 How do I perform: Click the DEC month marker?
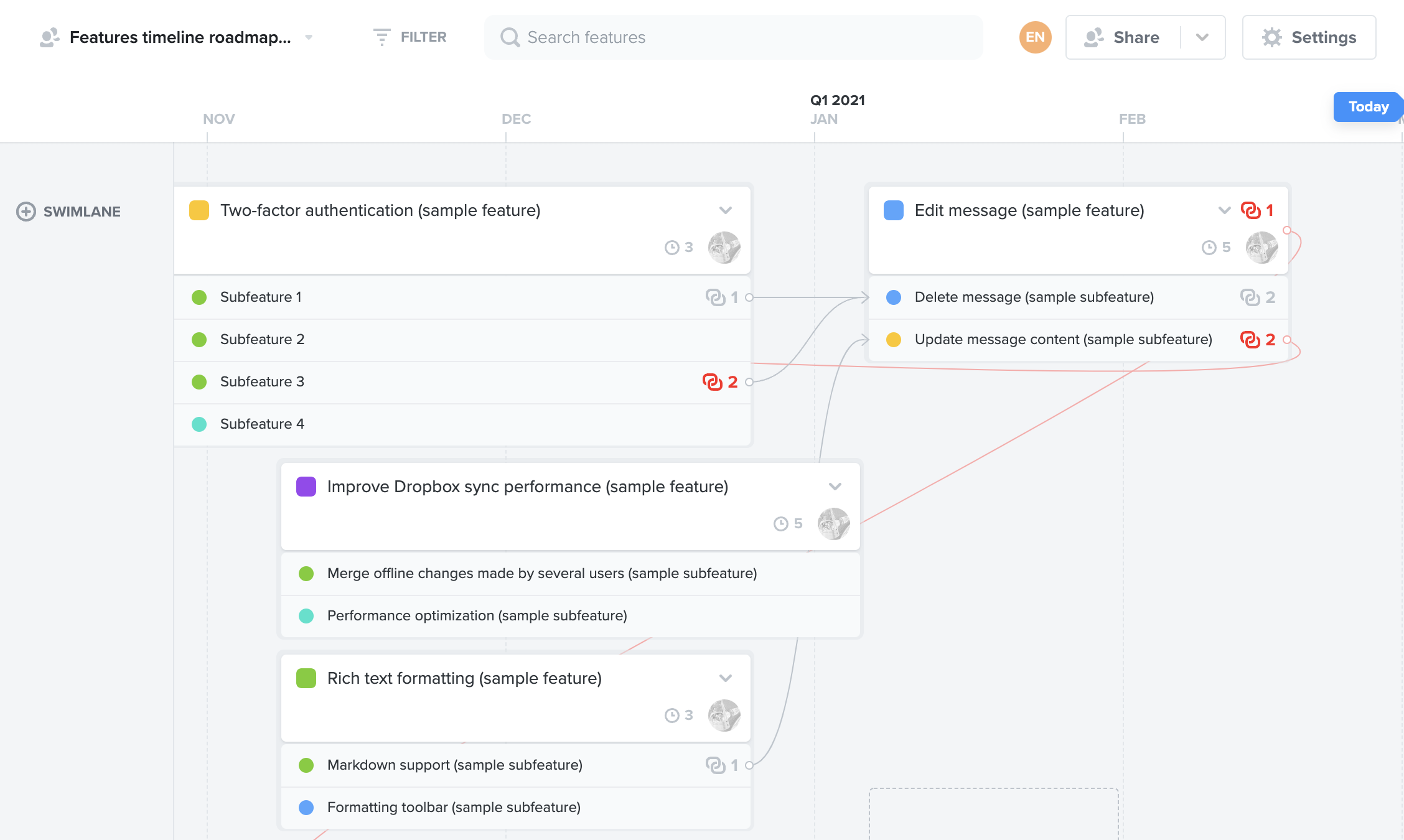tap(516, 119)
